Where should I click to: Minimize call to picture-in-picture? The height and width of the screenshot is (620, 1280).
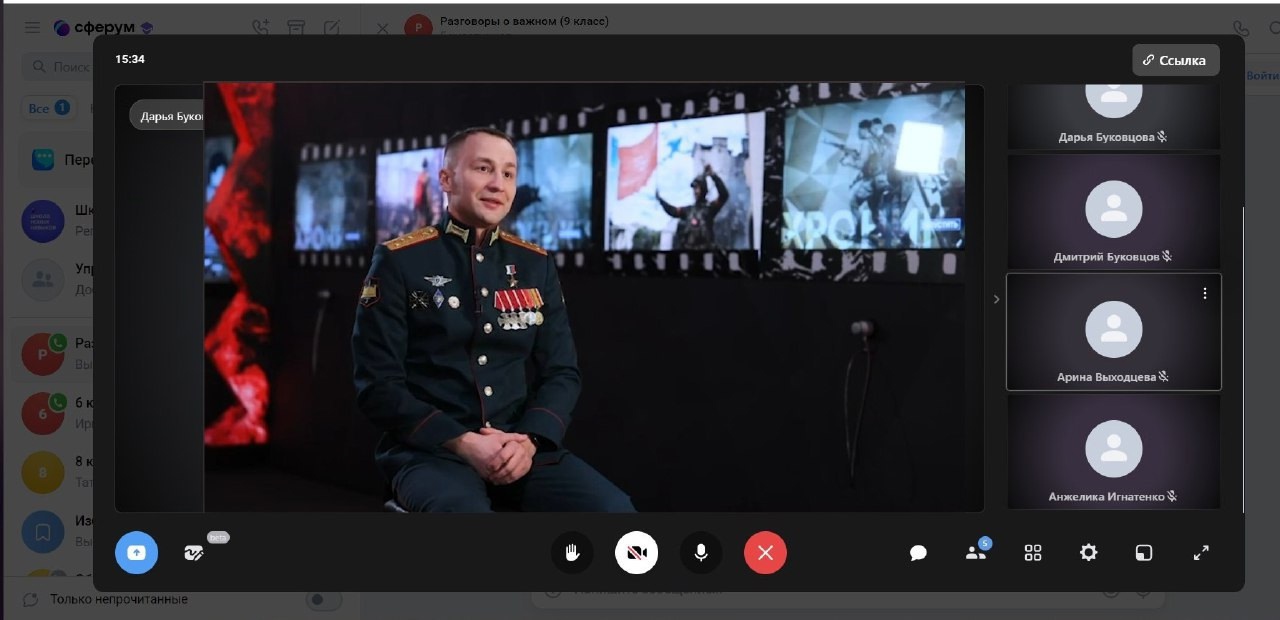click(1144, 552)
